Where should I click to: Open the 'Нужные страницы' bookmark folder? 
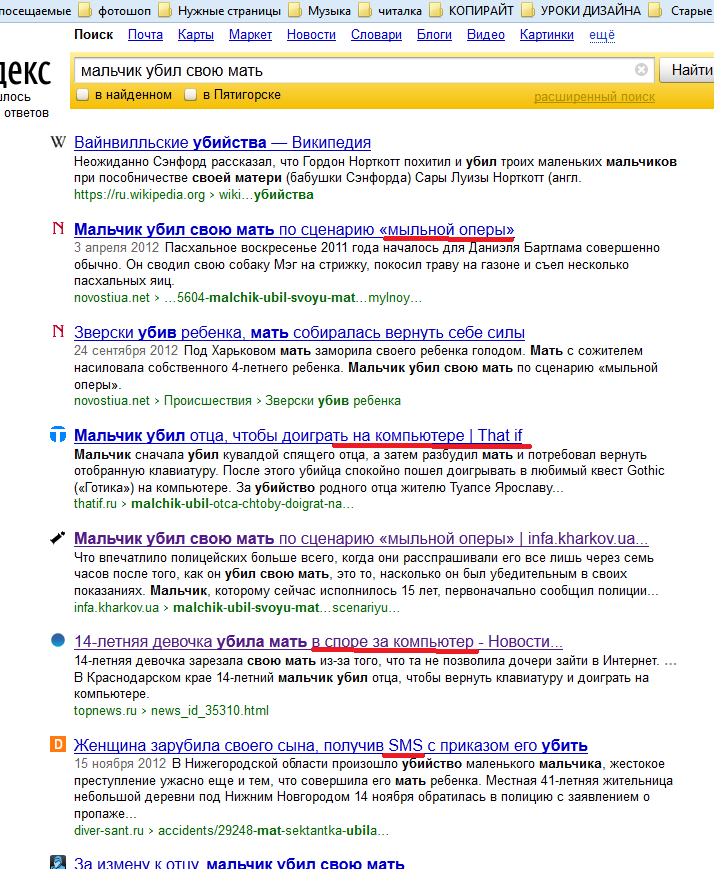(x=220, y=11)
